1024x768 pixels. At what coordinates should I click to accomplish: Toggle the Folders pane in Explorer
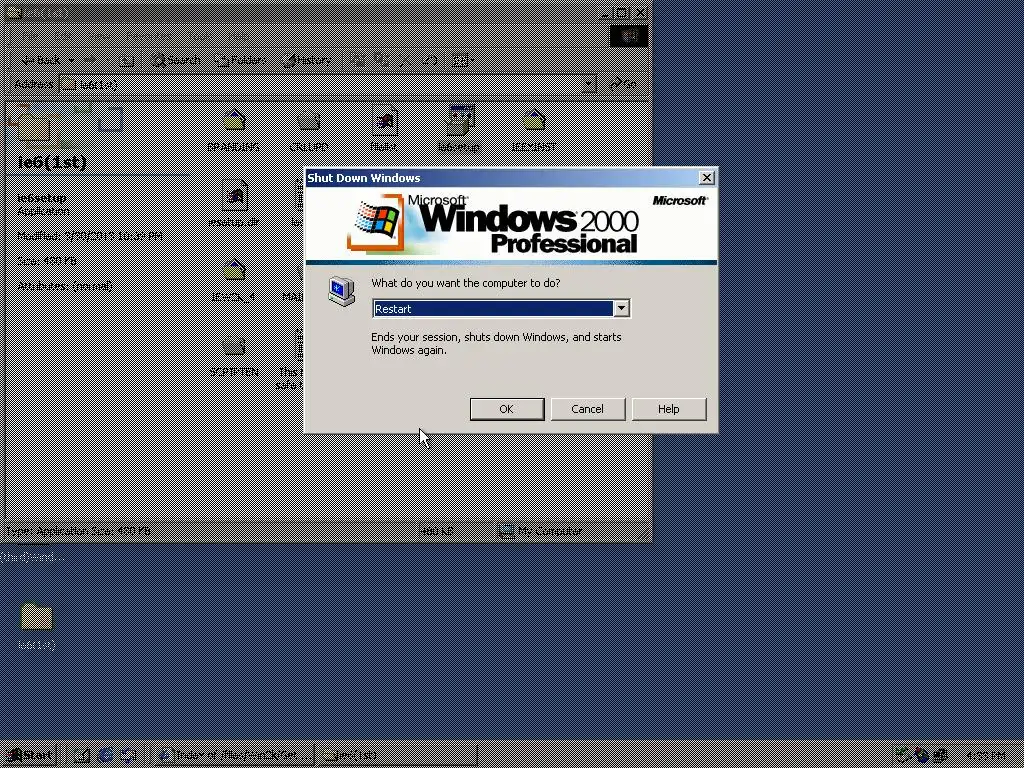(240, 60)
